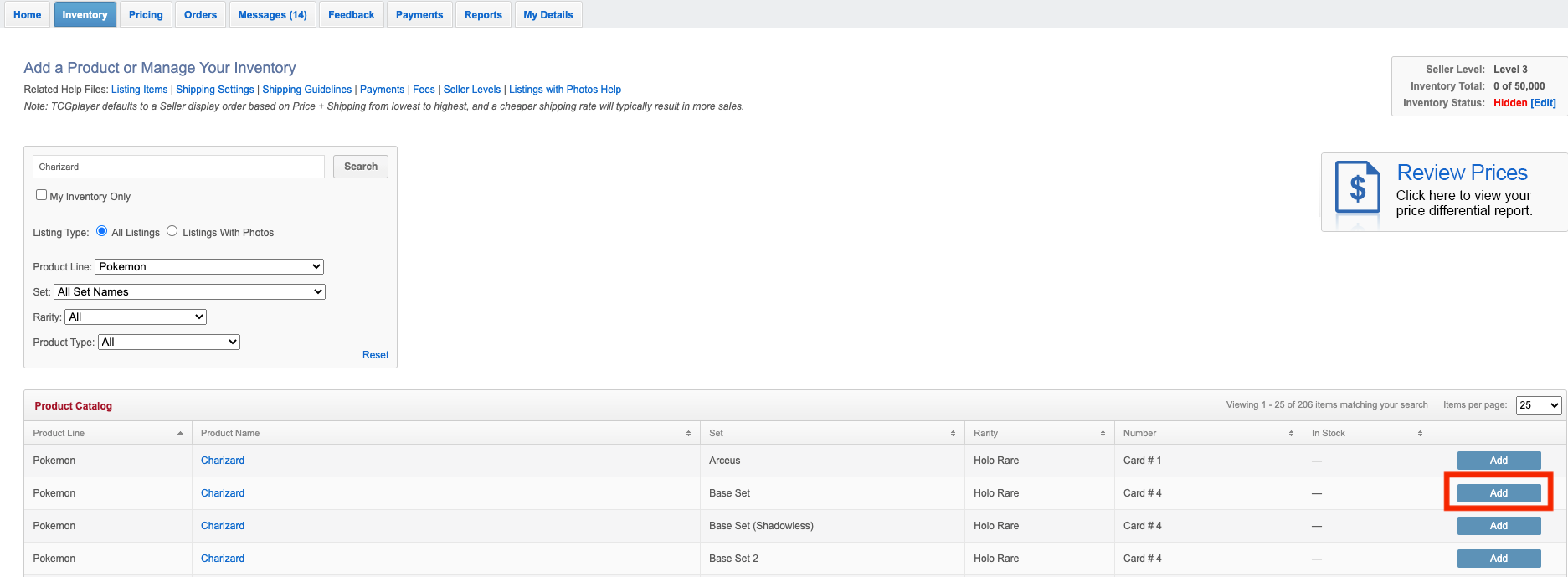Sort by Number column arrows
The image size is (1568, 577).
1291,433
